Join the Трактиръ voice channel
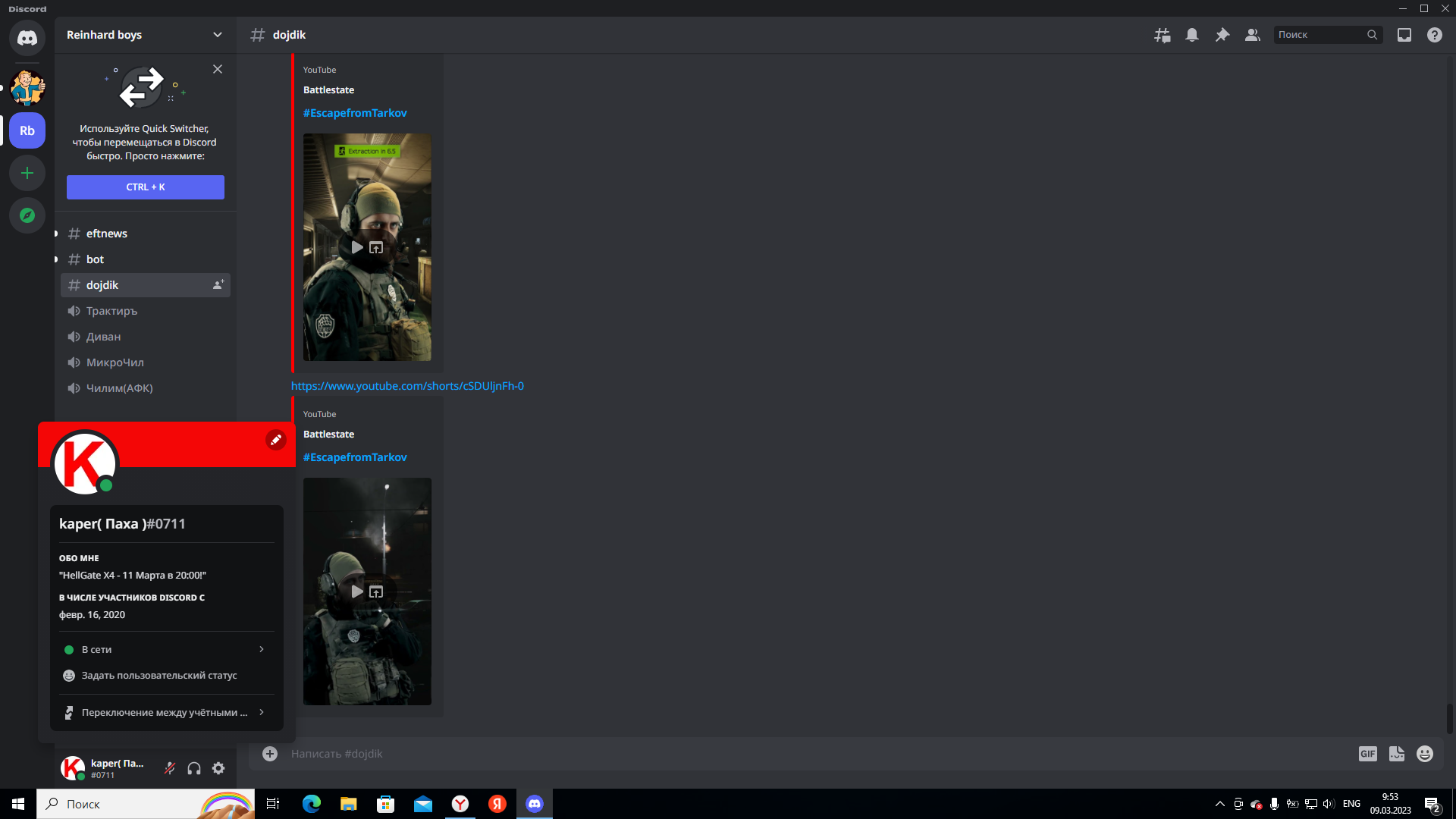Screen dimensions: 1456x819 coord(146,311)
